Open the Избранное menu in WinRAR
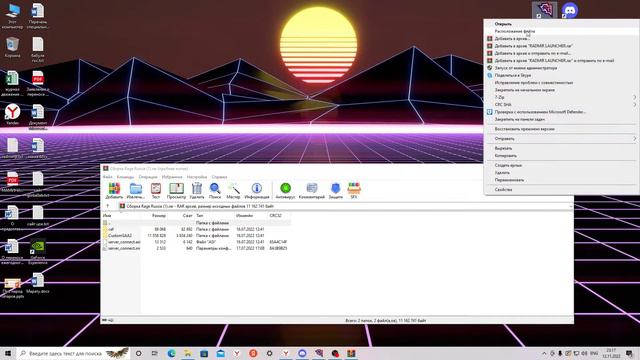 click(x=172, y=177)
